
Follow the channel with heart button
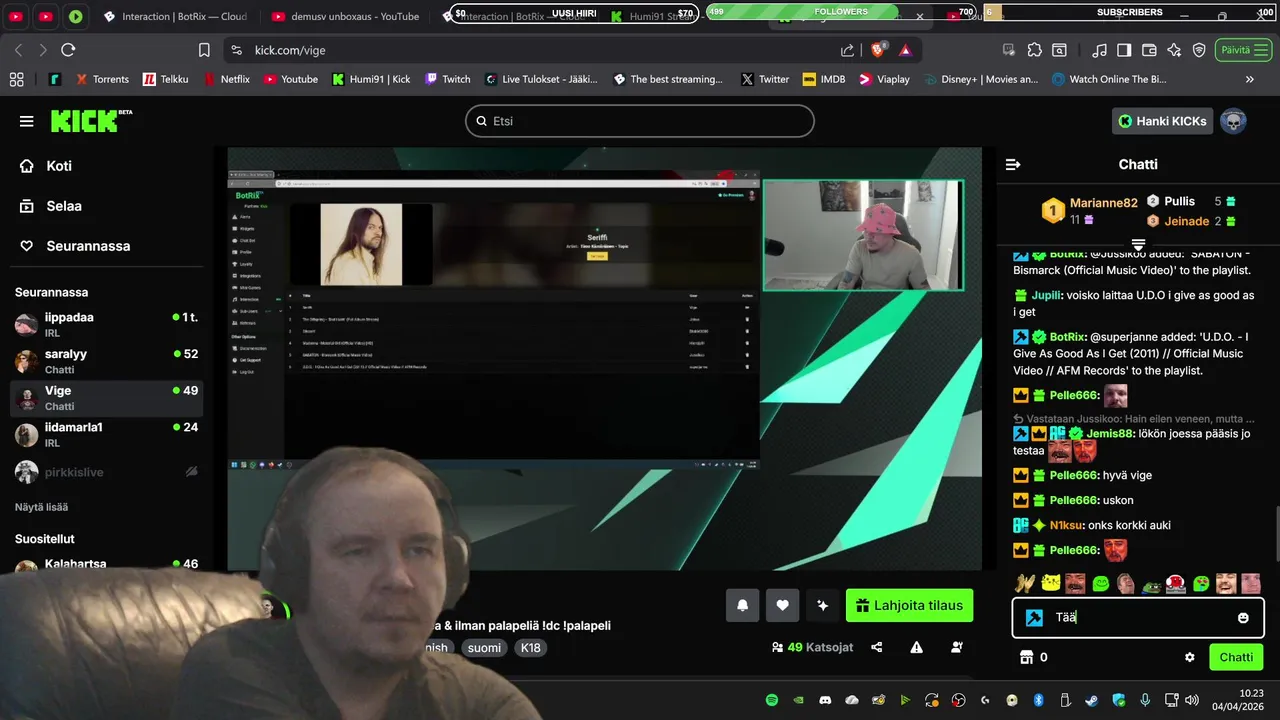[782, 605]
